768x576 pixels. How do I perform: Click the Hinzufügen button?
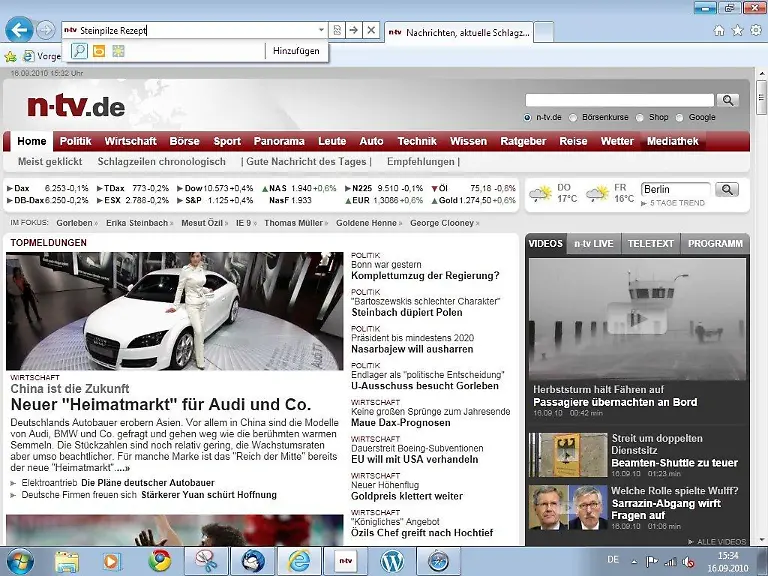pyautogui.click(x=295, y=51)
